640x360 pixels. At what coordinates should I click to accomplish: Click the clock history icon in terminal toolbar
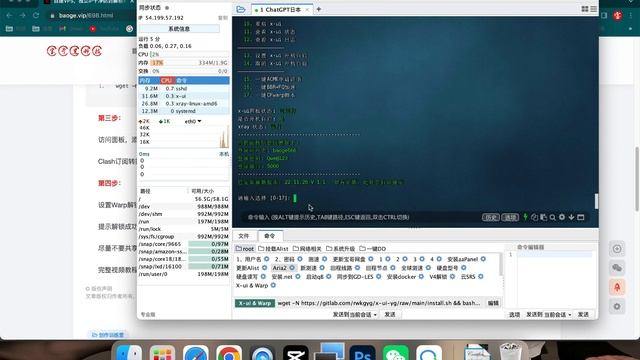click(534, 217)
